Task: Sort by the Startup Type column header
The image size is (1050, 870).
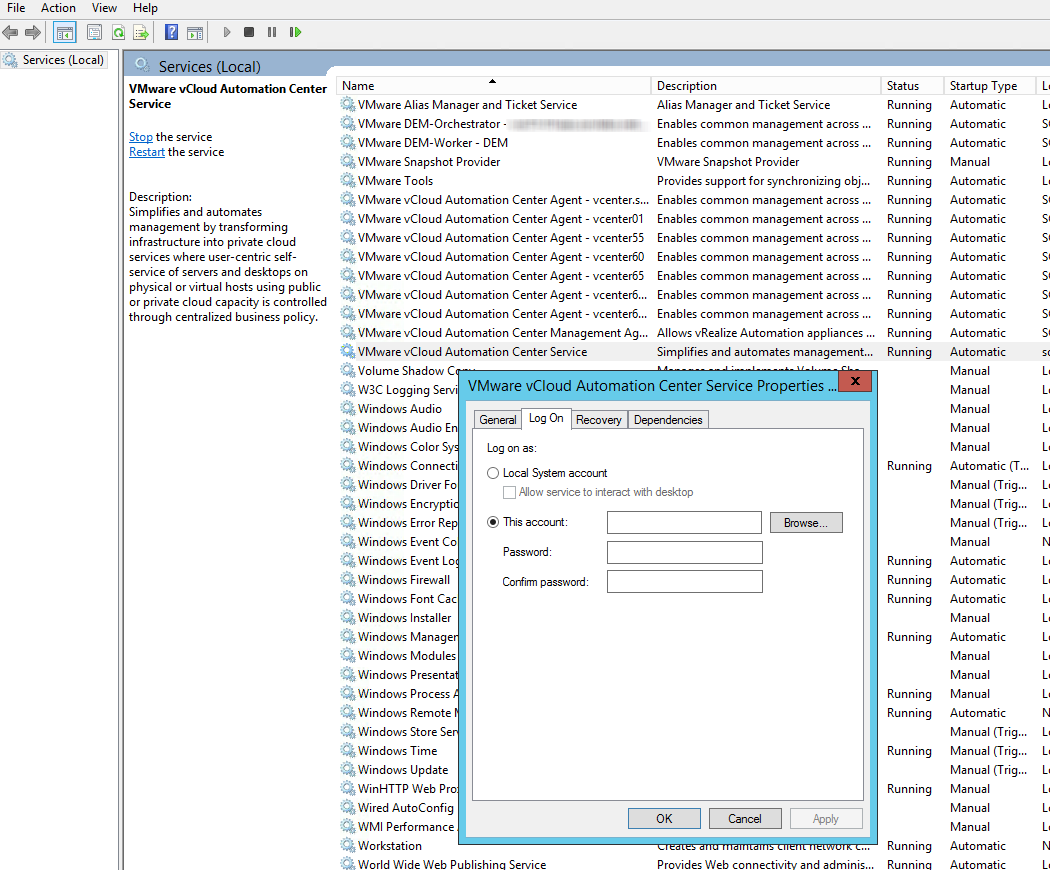Action: [989, 86]
